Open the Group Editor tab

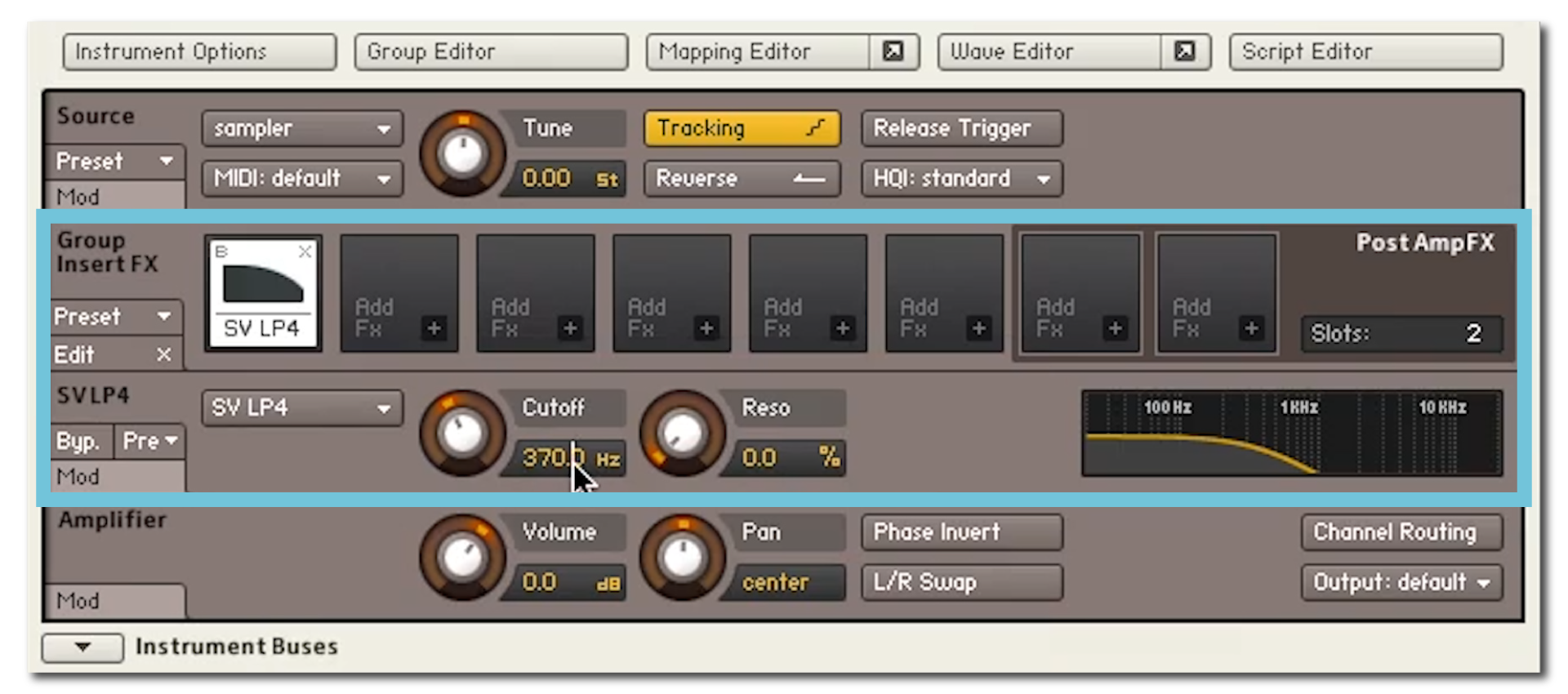[x=491, y=52]
